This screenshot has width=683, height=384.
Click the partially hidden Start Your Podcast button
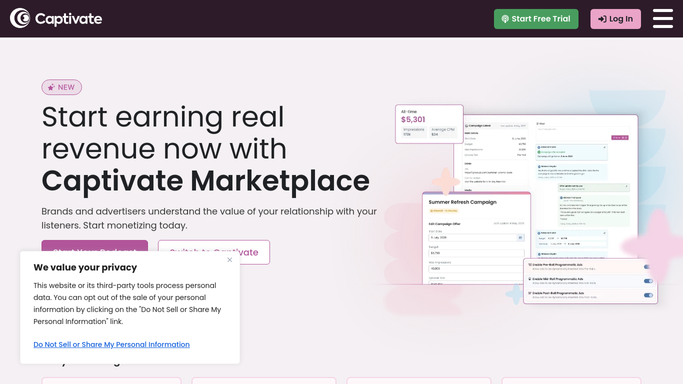(x=95, y=246)
